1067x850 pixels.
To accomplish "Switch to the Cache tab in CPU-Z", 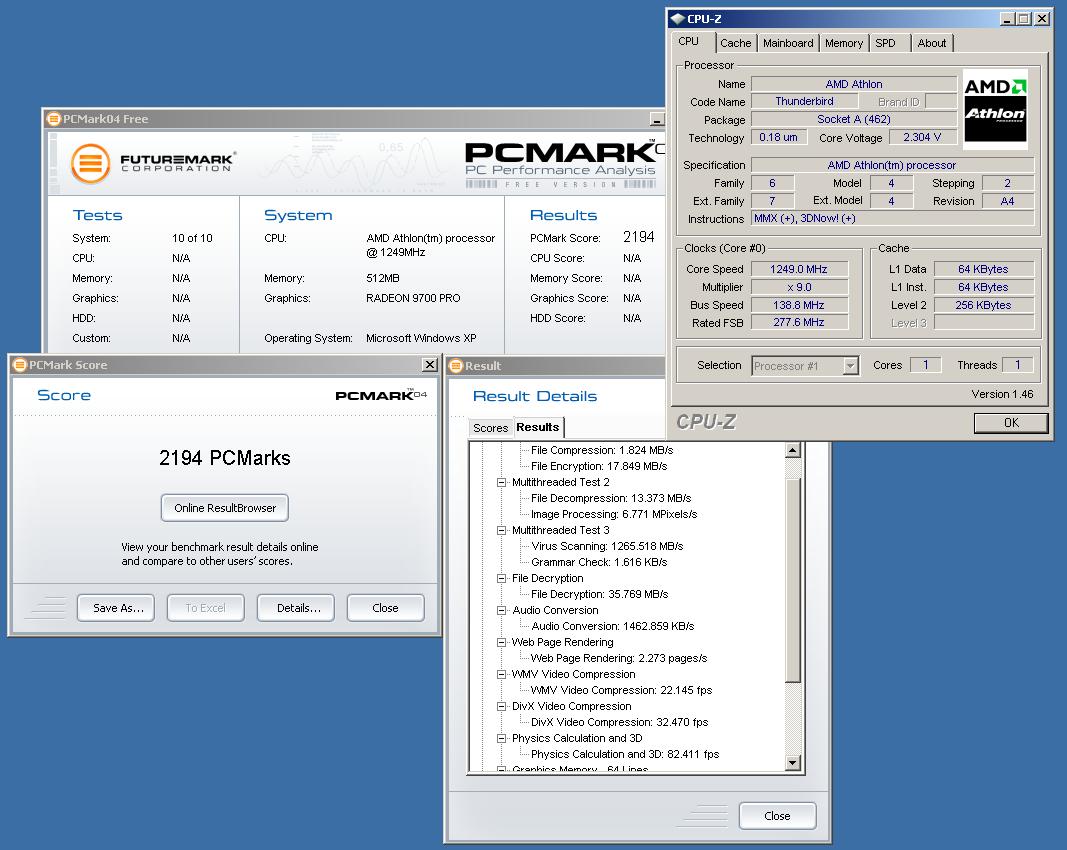I will pyautogui.click(x=736, y=43).
